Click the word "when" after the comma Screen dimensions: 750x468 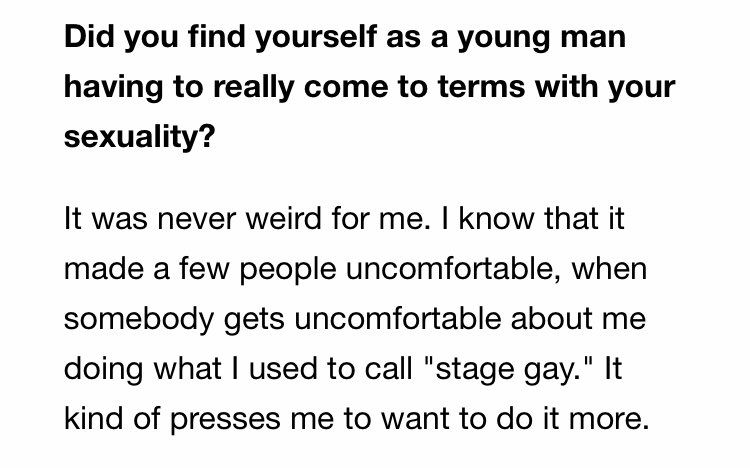click(x=609, y=268)
